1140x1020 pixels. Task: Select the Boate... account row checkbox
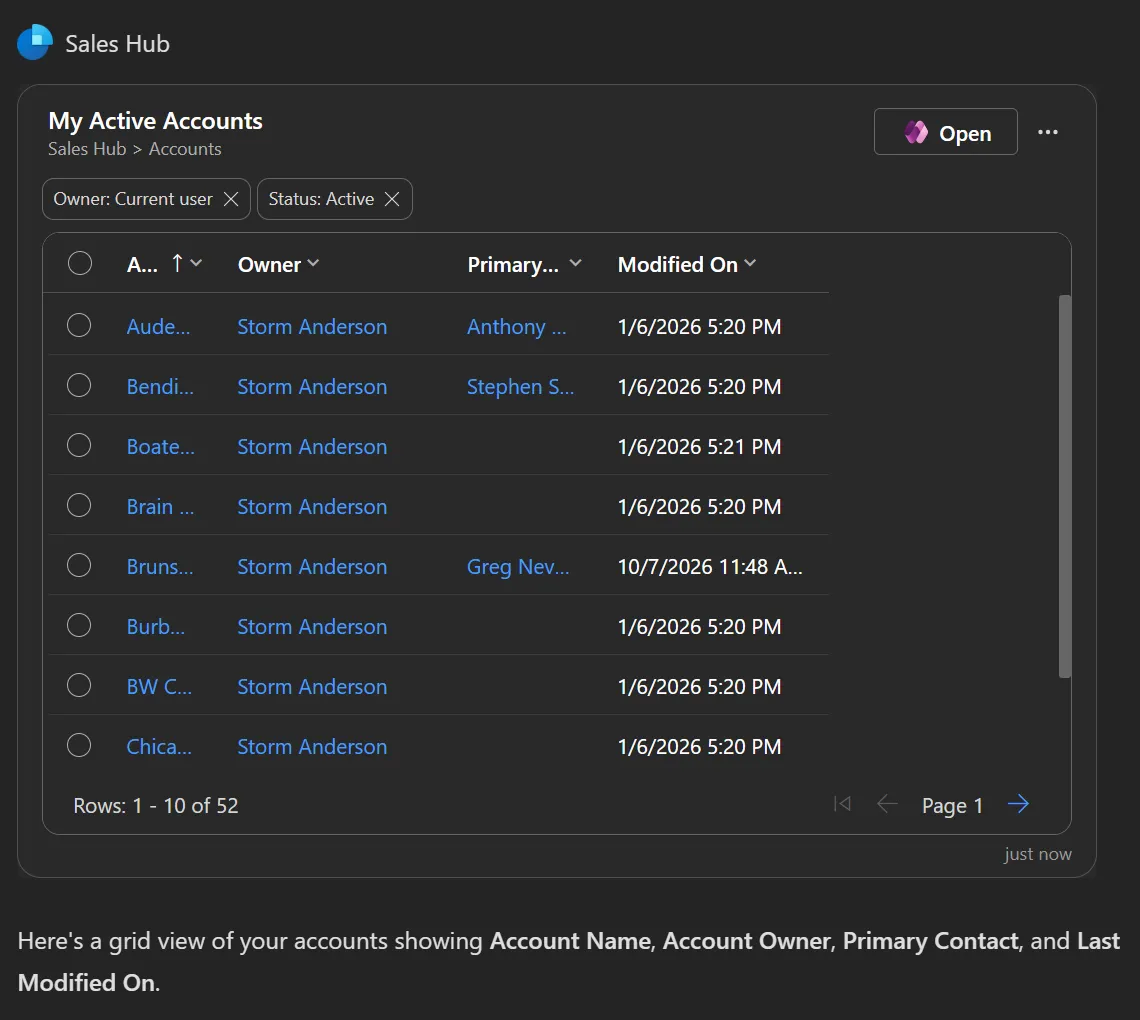coord(79,445)
